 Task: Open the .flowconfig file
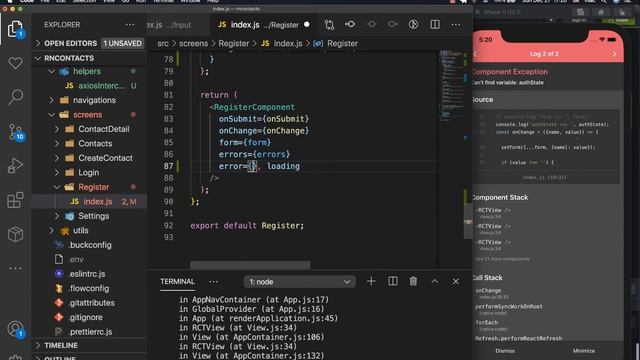pos(89,288)
